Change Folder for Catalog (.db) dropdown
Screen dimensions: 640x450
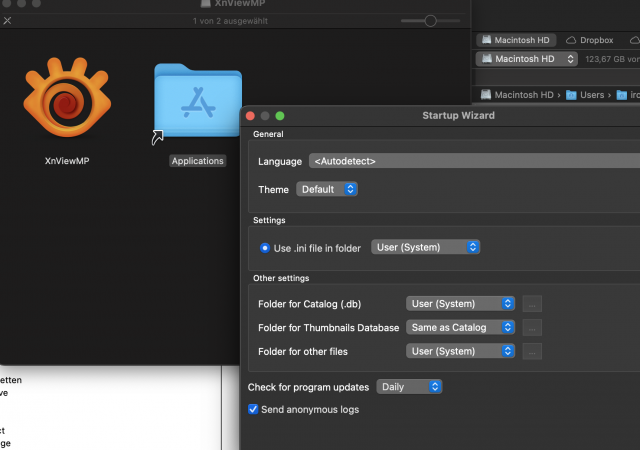click(x=460, y=303)
